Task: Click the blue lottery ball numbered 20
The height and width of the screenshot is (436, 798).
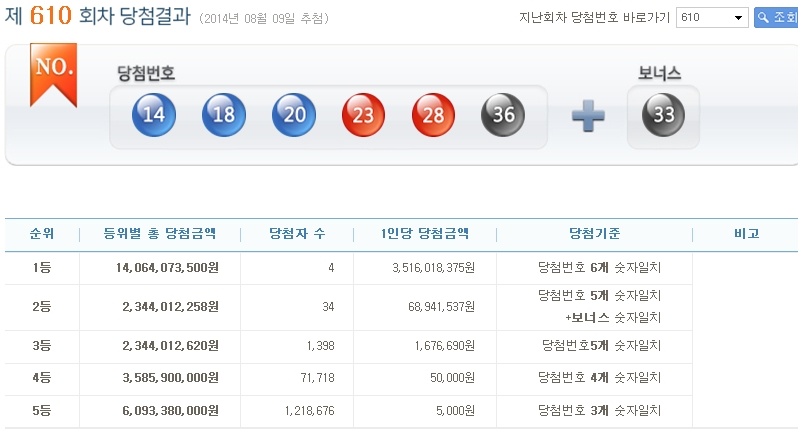Action: point(294,115)
